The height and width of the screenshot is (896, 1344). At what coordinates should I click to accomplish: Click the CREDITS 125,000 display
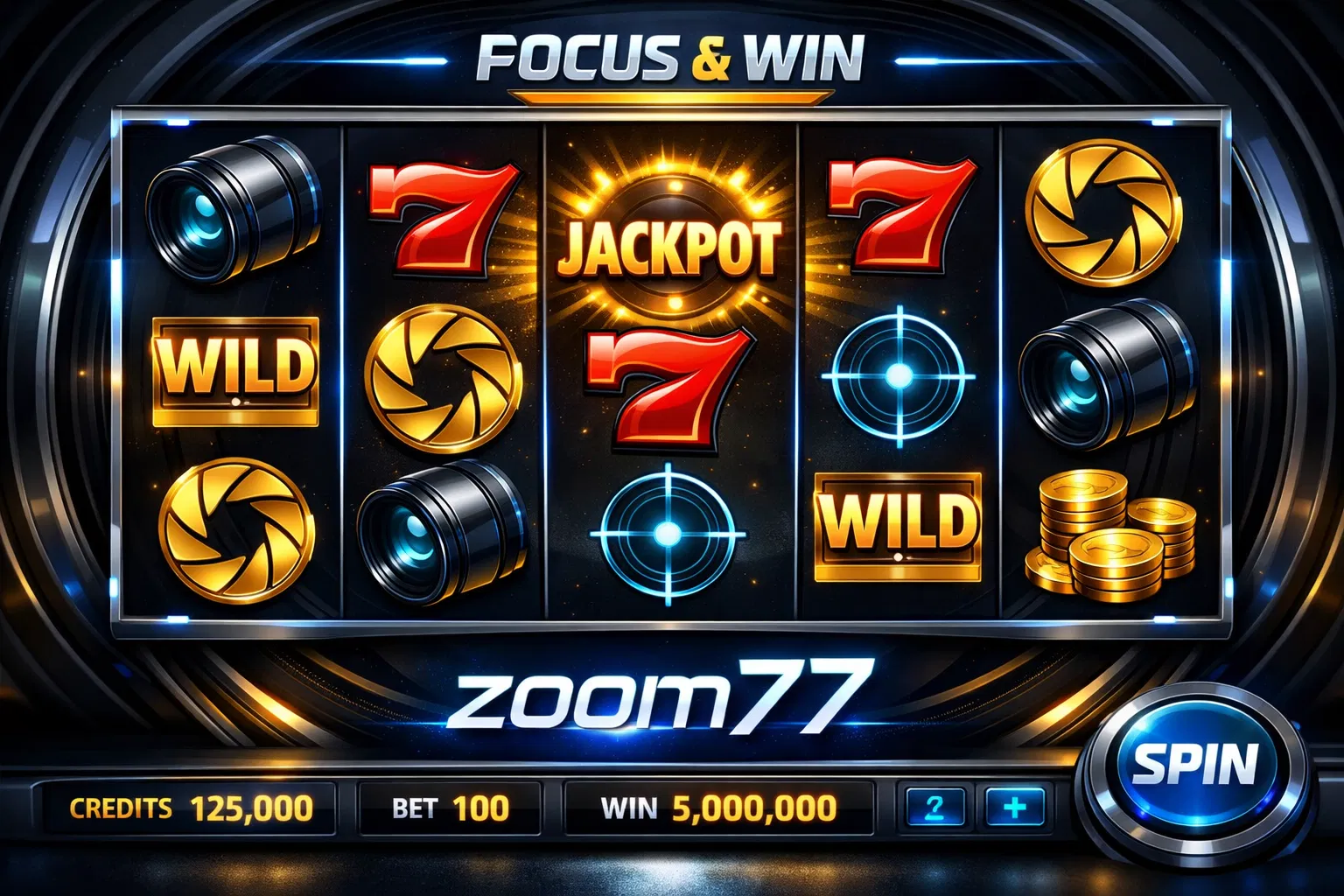[x=190, y=808]
